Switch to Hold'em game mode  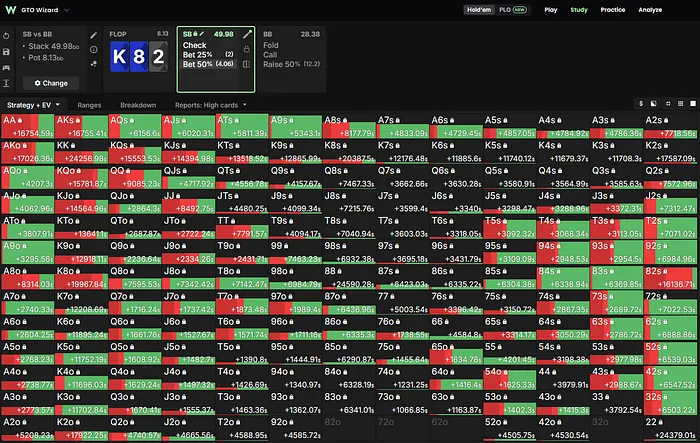pos(479,10)
